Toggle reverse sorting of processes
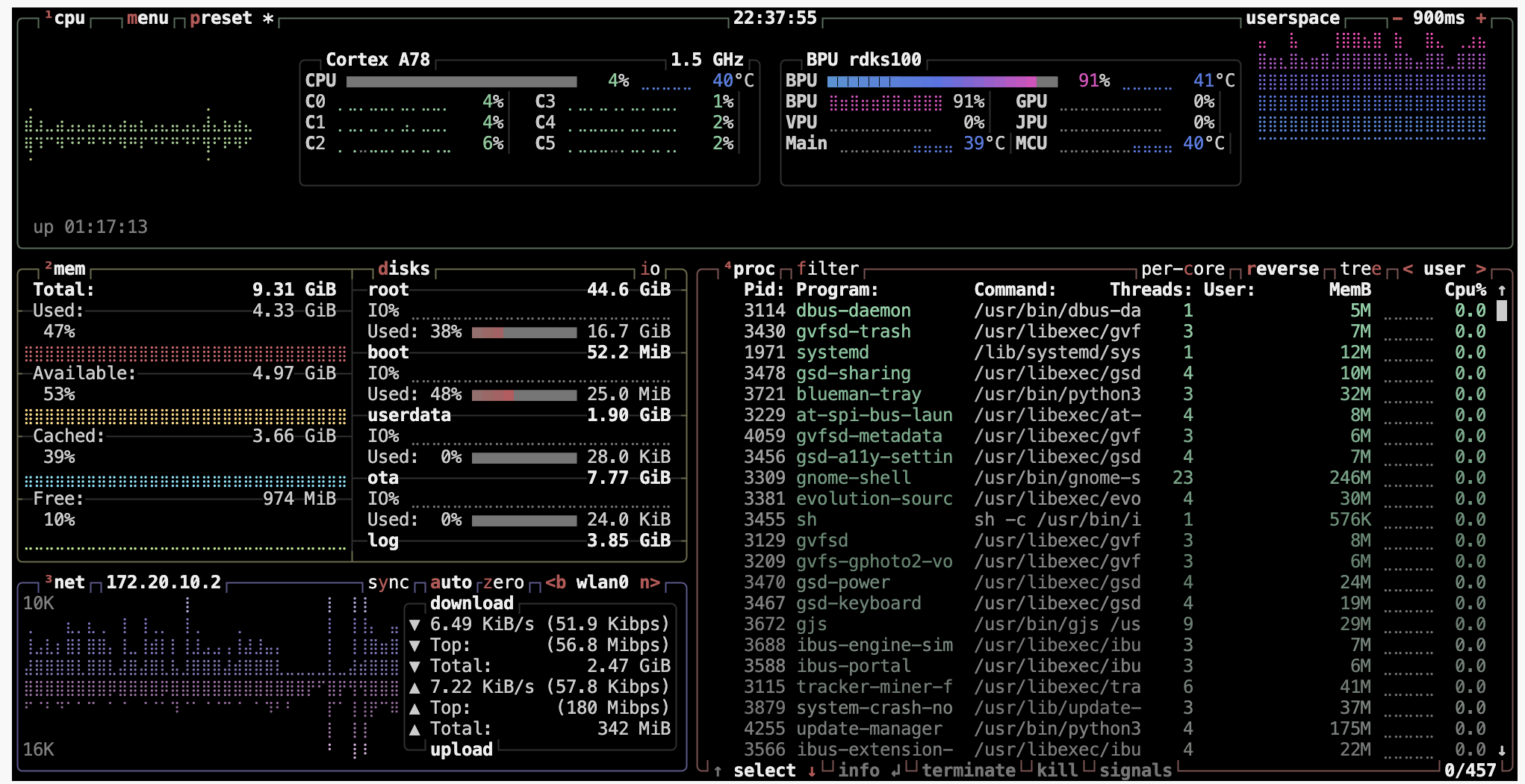1525x784 pixels. (1282, 269)
